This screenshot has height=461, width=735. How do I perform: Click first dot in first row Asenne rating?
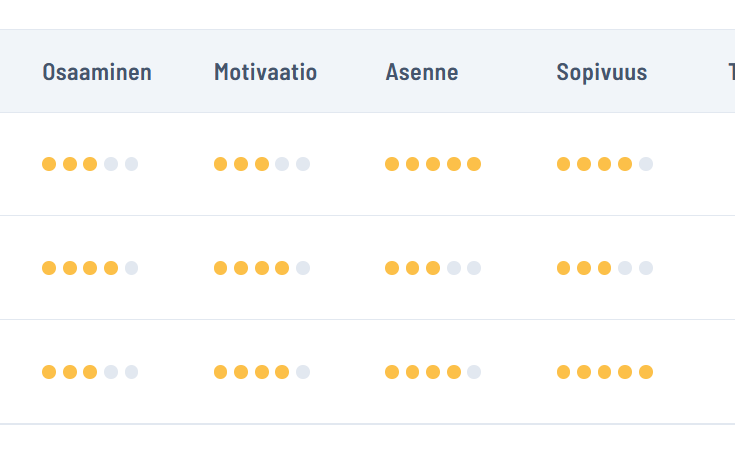point(392,164)
